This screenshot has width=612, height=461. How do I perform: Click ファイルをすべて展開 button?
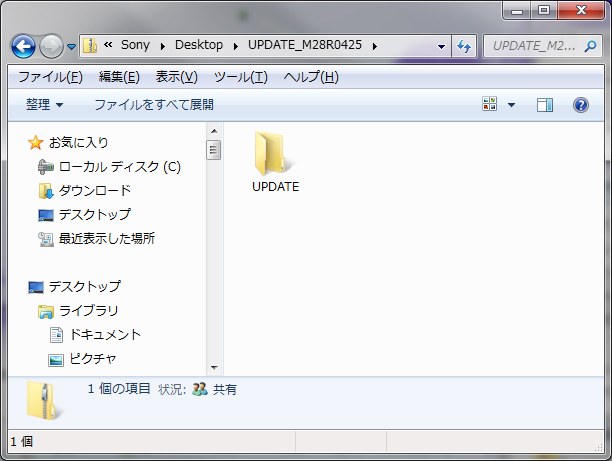[153, 104]
